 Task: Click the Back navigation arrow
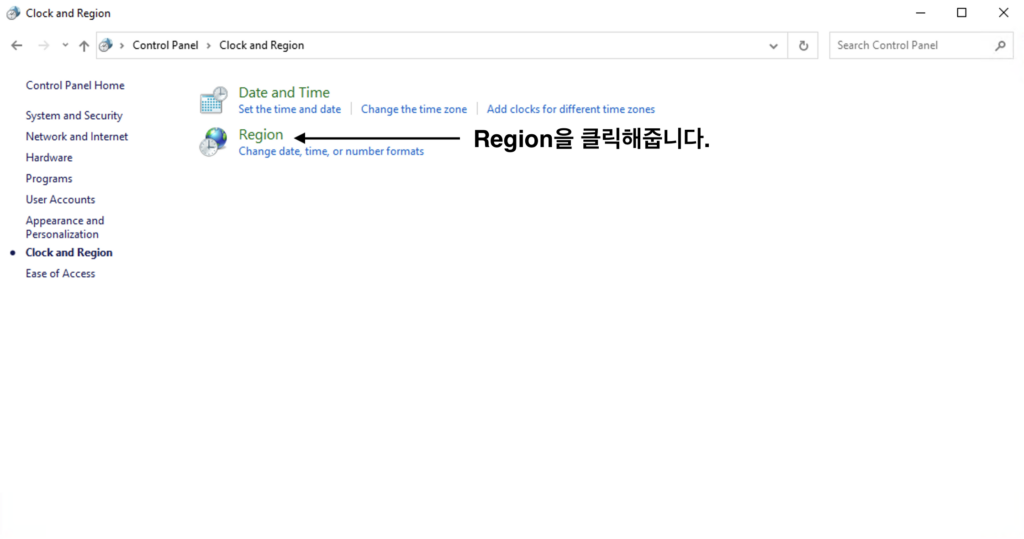tap(17, 45)
